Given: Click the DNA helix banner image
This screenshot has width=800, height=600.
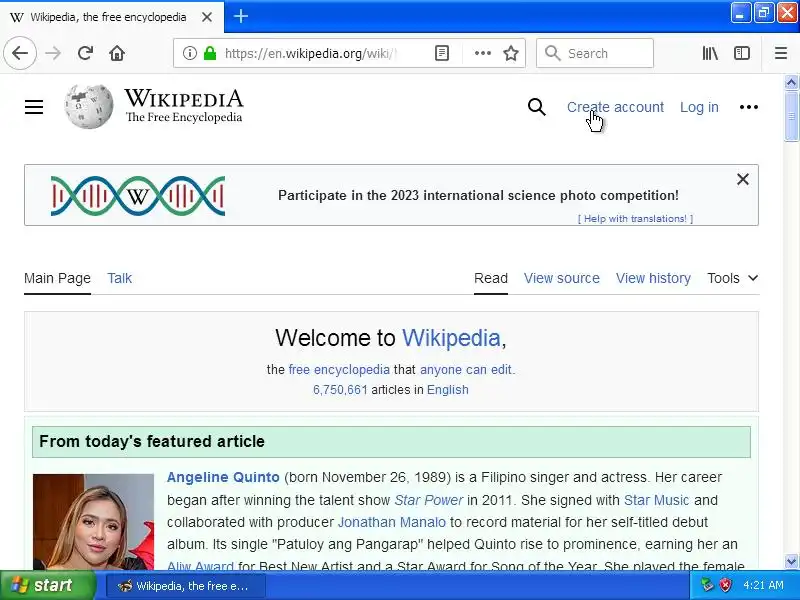Looking at the screenshot, I should click(138, 195).
